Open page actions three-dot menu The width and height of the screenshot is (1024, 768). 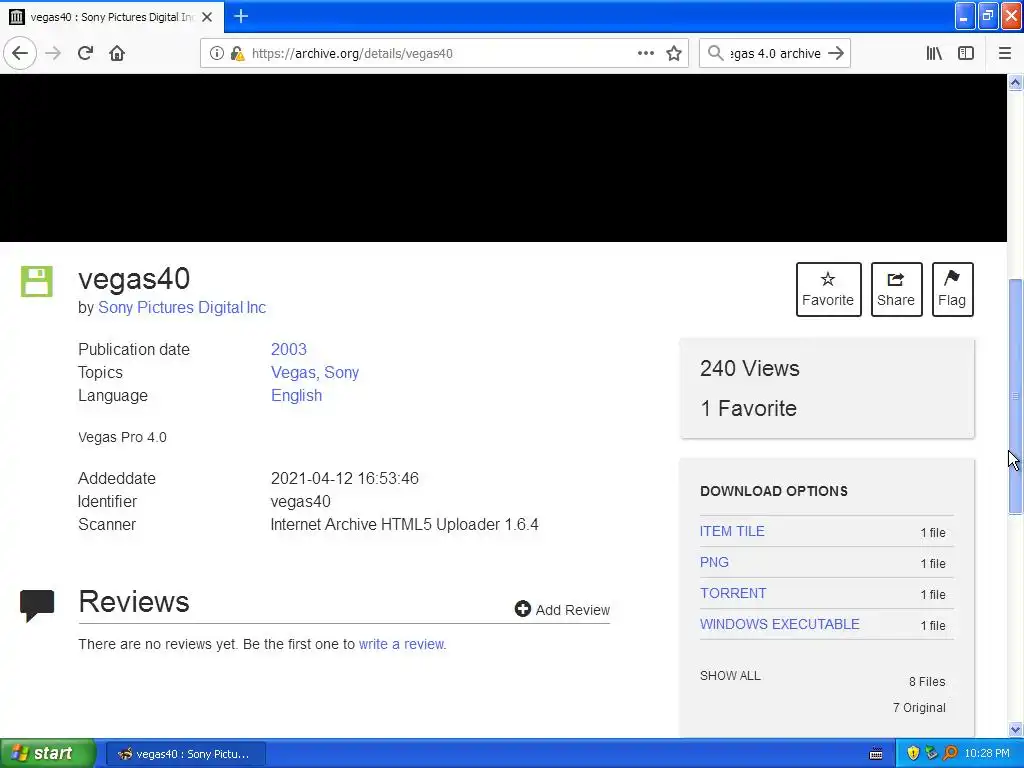645,54
